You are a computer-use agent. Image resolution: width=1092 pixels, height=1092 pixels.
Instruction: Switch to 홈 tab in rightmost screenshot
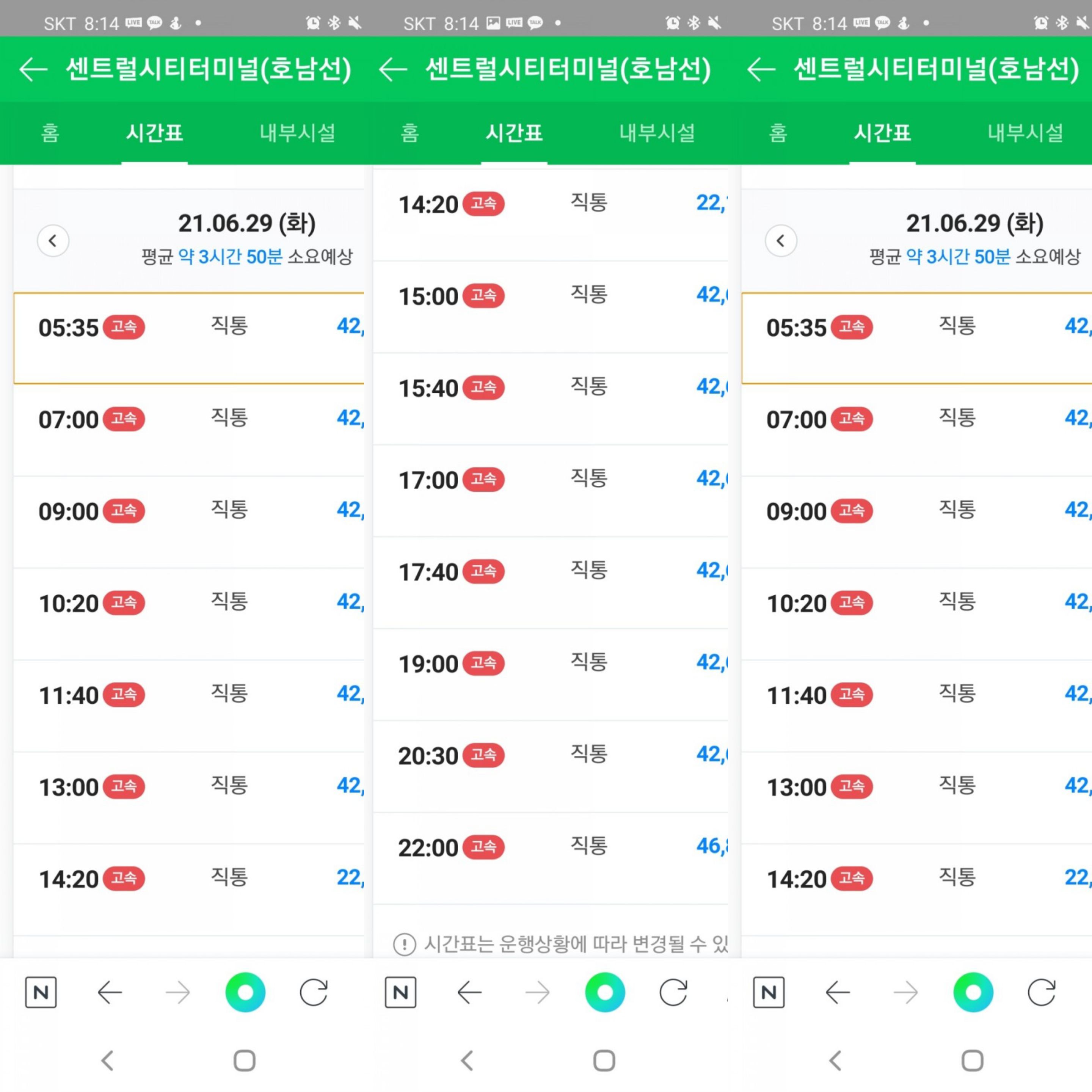coord(778,133)
